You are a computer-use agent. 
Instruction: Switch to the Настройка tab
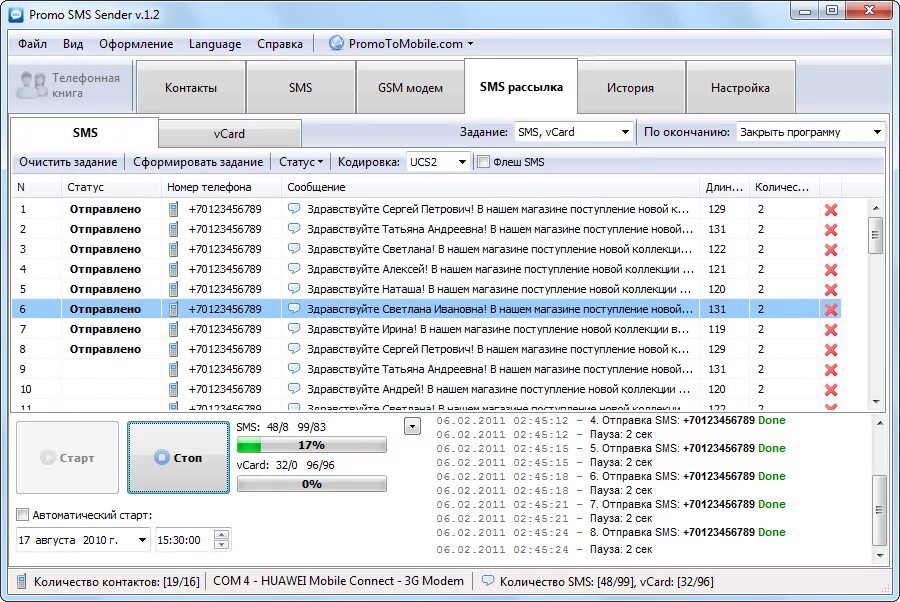coord(740,88)
